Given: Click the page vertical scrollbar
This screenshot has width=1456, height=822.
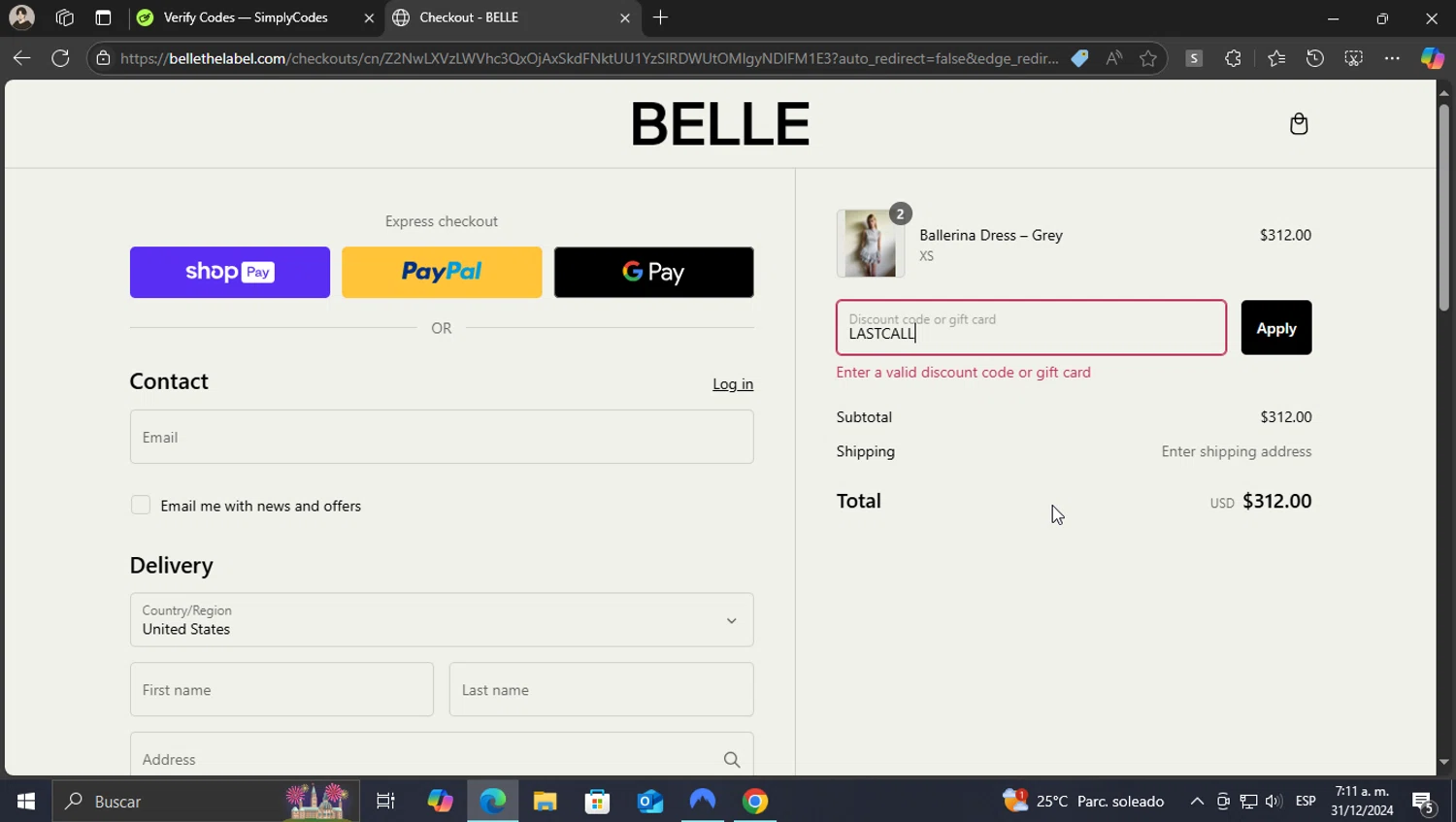Looking at the screenshot, I should 1444,207.
